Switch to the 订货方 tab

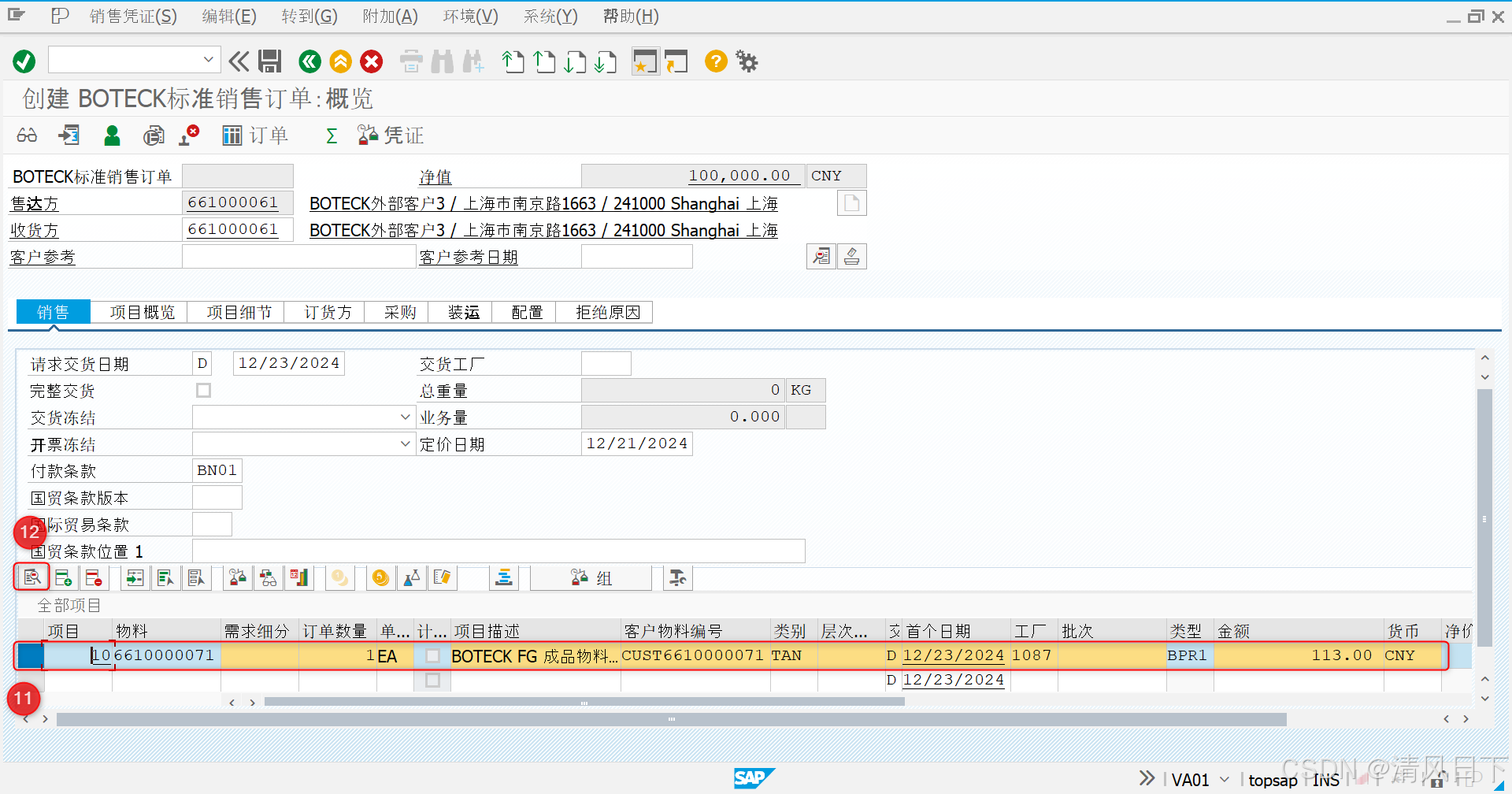click(328, 312)
